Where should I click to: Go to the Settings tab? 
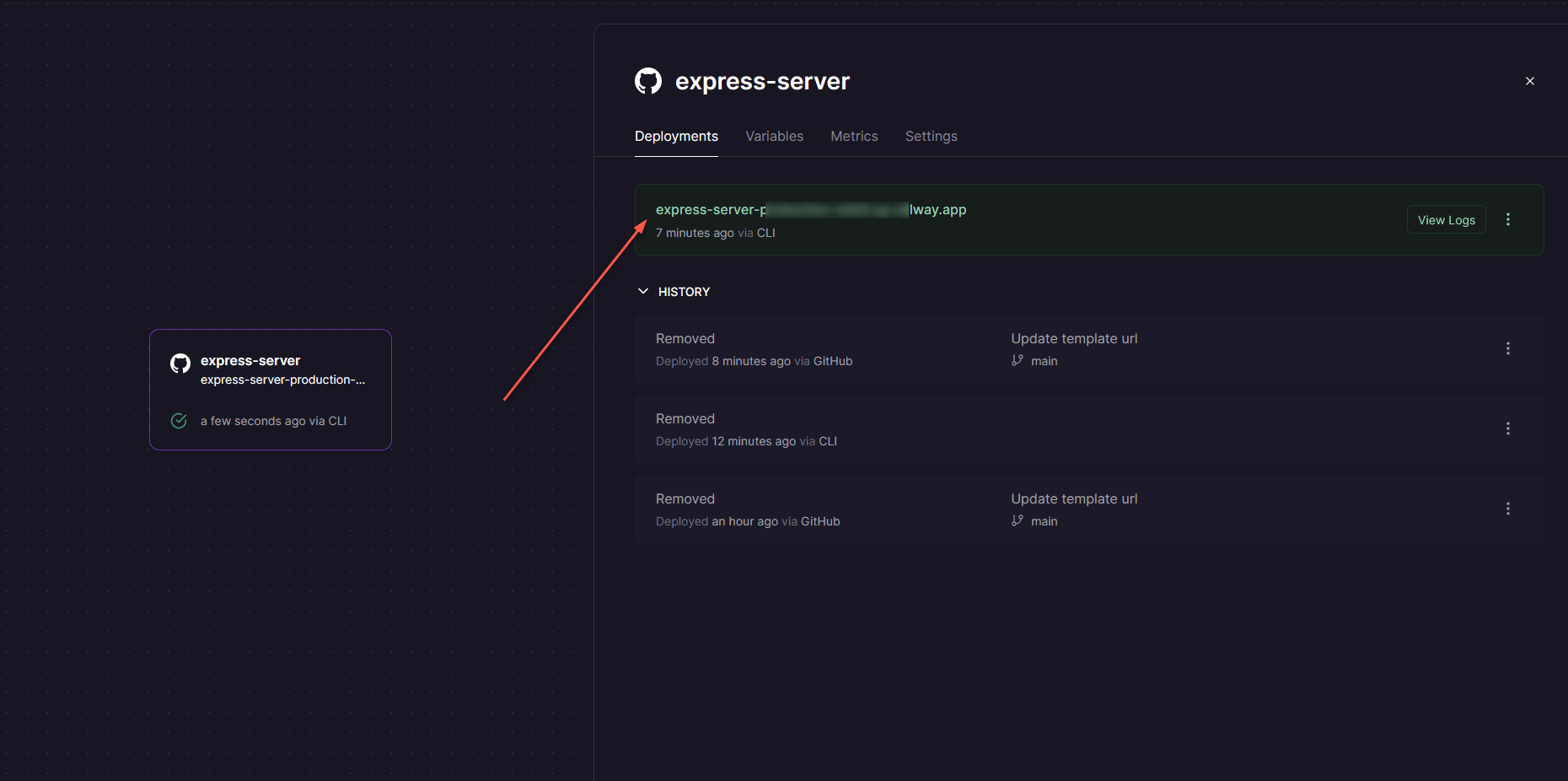tap(931, 136)
